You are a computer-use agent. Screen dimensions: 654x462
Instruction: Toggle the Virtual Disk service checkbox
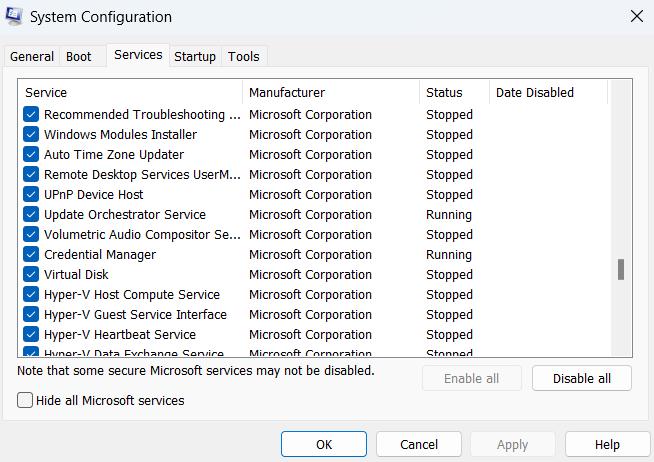[31, 275]
